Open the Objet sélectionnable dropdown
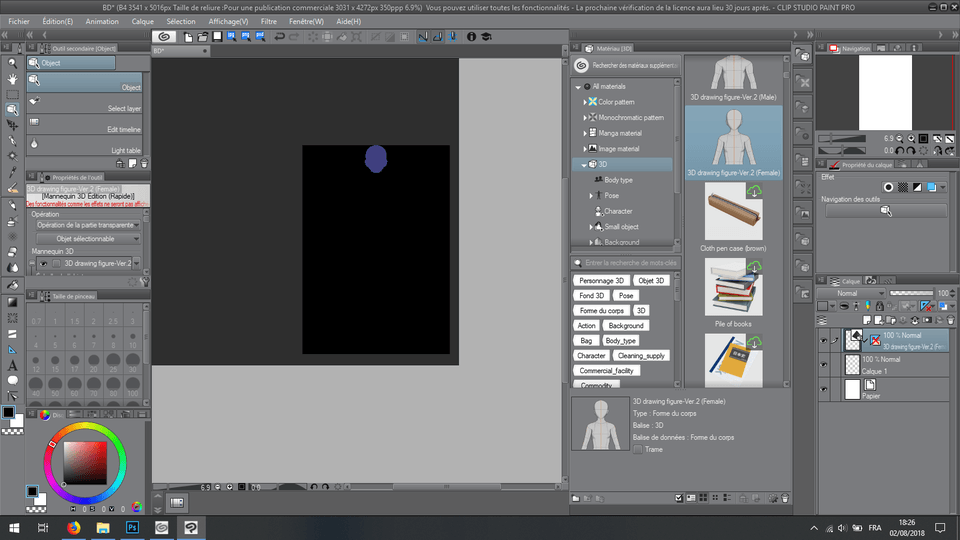The height and width of the screenshot is (540, 960). tap(88, 239)
